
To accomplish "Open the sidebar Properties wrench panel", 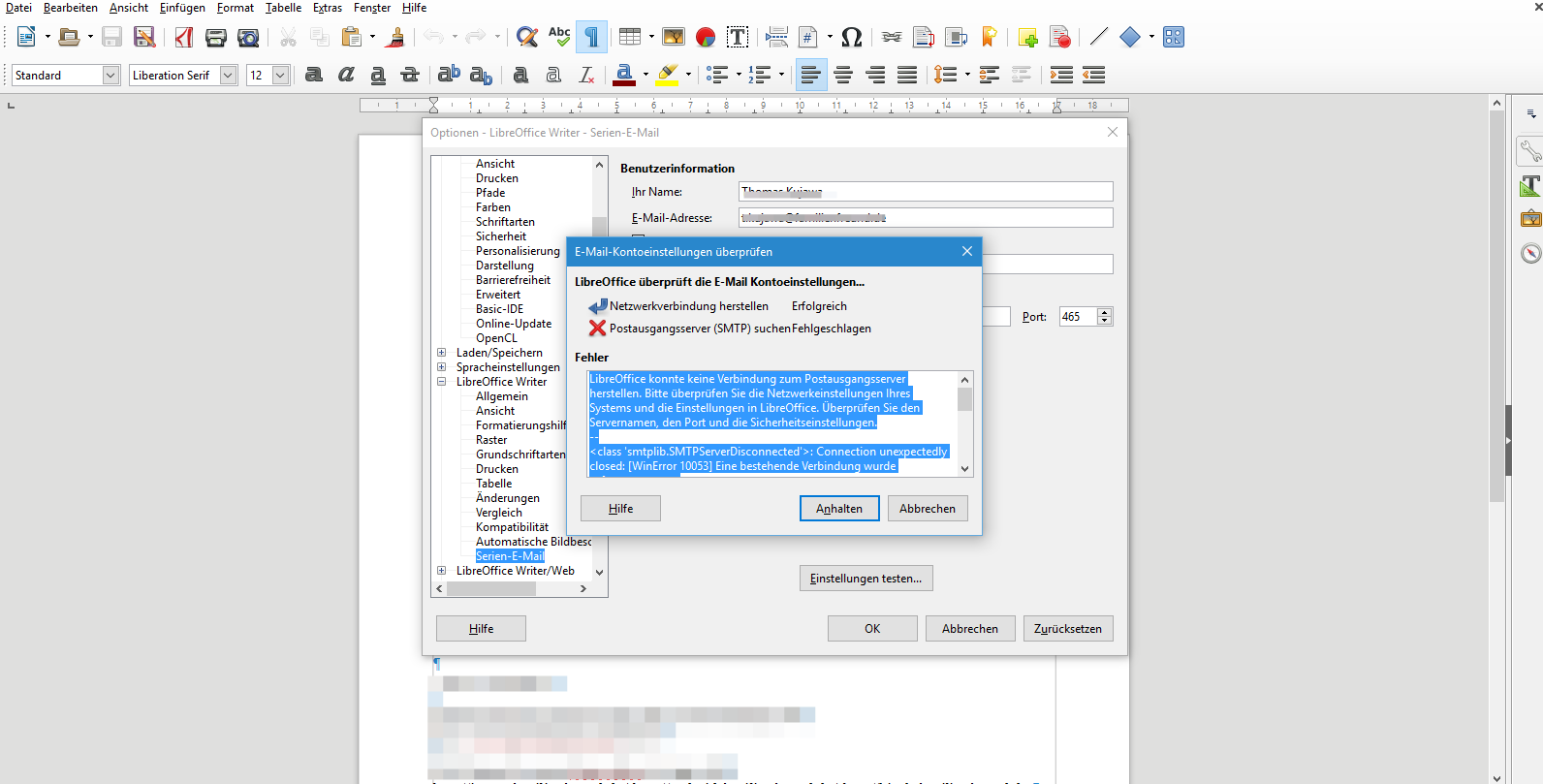I will (x=1529, y=150).
